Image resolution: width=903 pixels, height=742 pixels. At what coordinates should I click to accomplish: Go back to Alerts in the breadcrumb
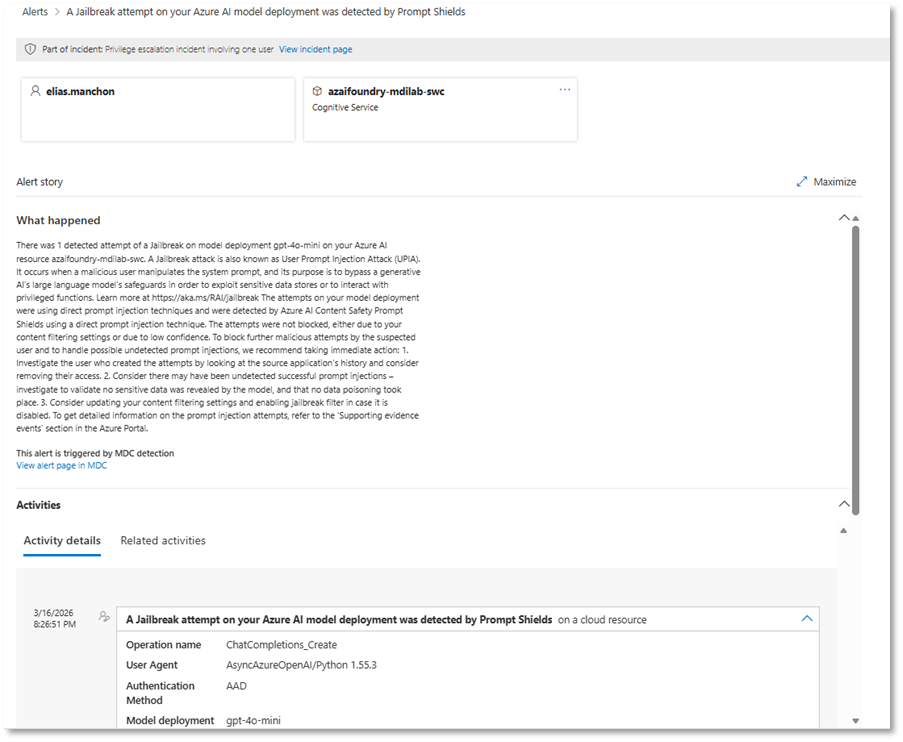(x=35, y=12)
